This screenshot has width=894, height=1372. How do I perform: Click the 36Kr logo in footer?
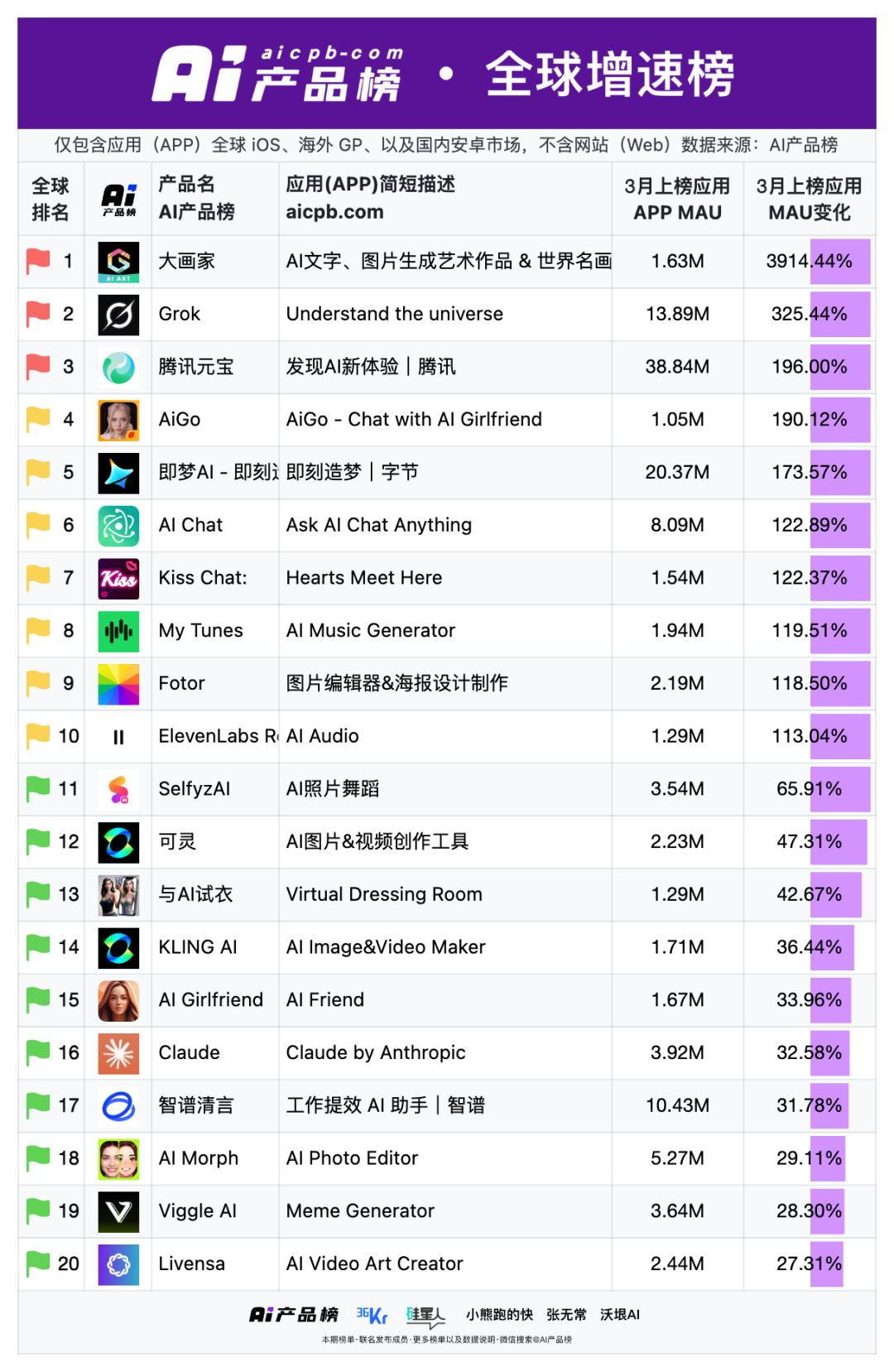[x=372, y=1315]
